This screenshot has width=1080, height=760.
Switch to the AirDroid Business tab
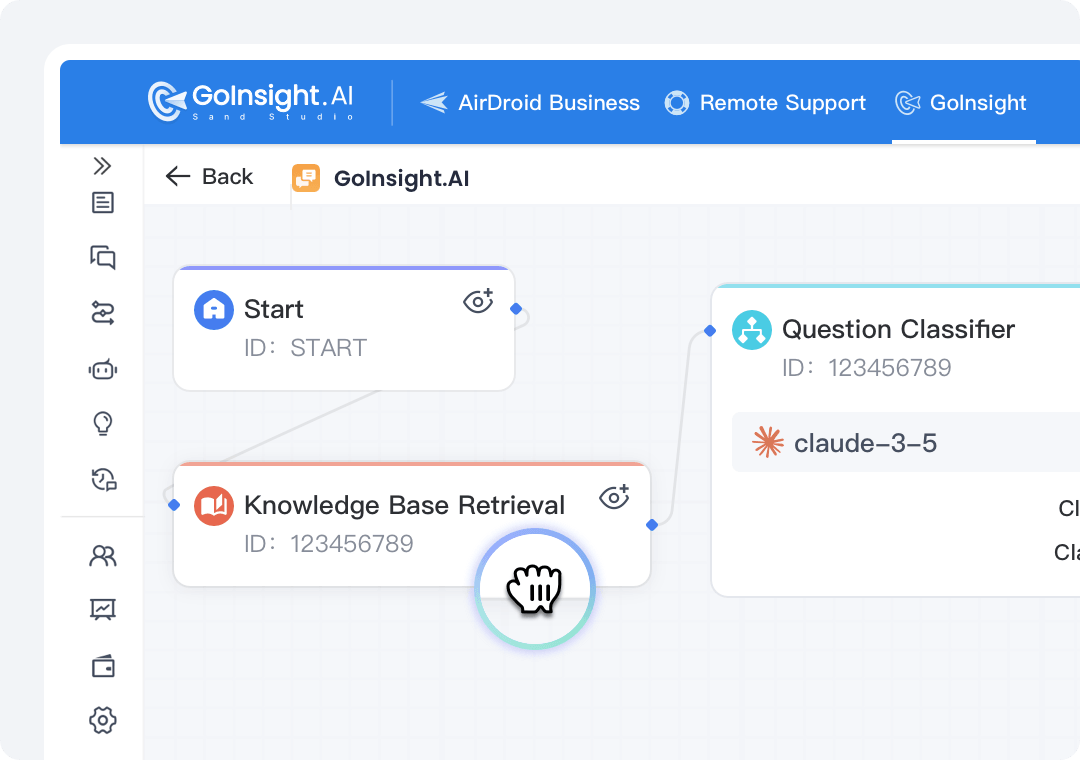(x=530, y=103)
